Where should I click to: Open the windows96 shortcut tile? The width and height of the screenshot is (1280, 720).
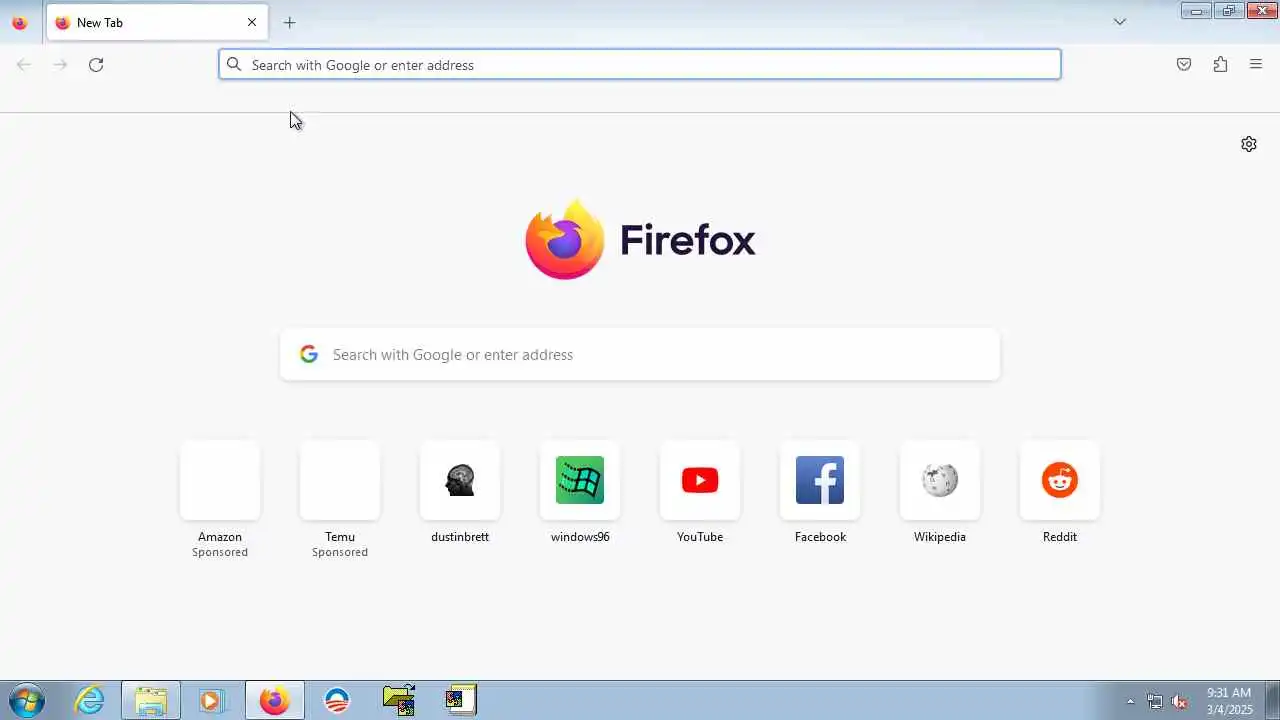tap(580, 481)
